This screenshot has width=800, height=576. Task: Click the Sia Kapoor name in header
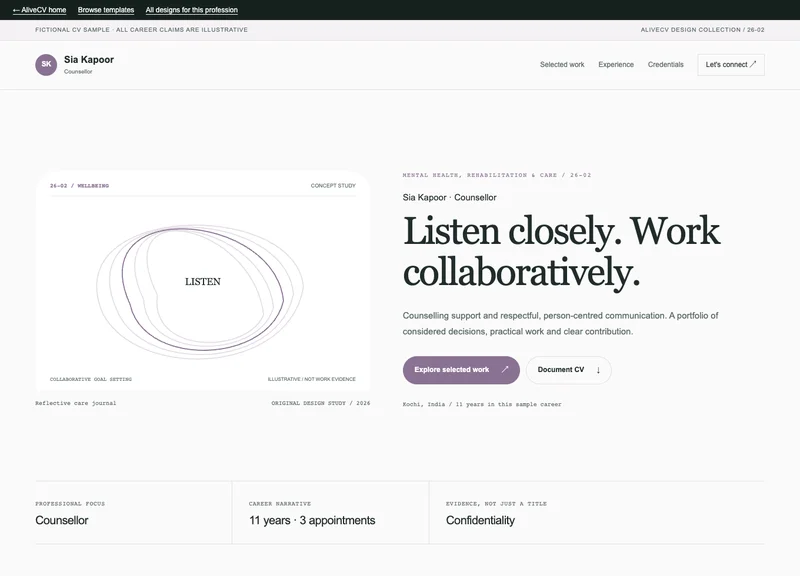click(89, 60)
